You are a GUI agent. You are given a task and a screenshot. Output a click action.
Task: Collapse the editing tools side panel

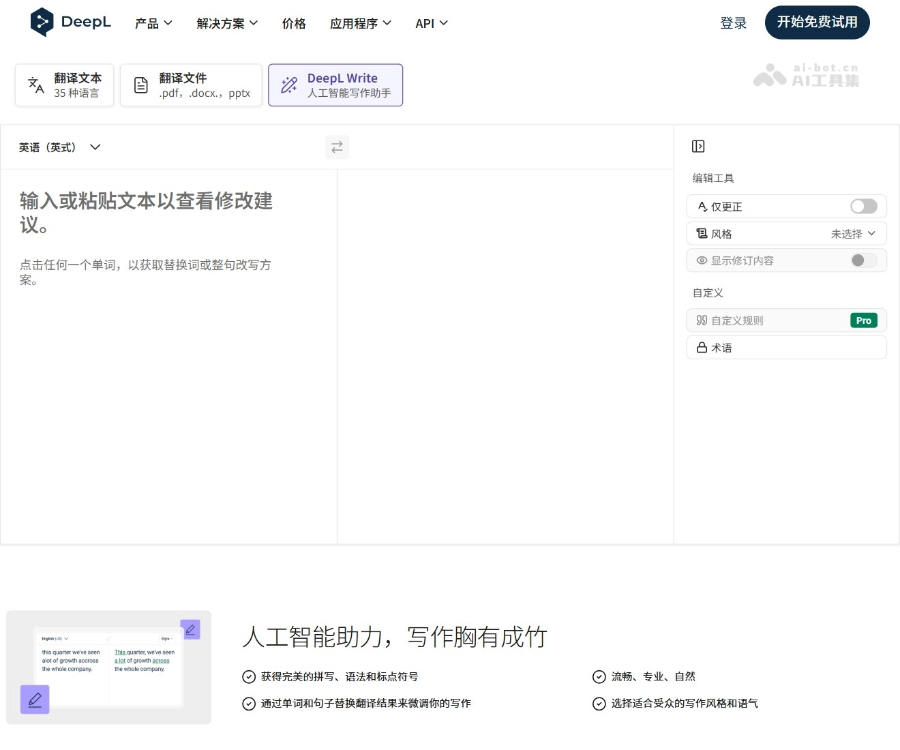[697, 145]
